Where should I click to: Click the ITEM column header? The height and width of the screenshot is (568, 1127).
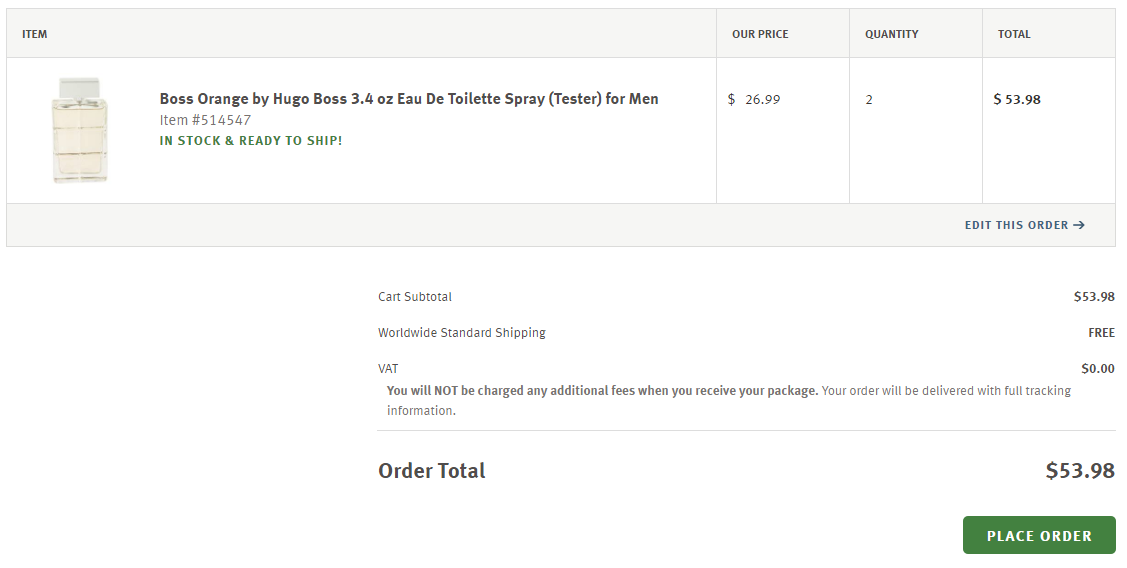(35, 34)
